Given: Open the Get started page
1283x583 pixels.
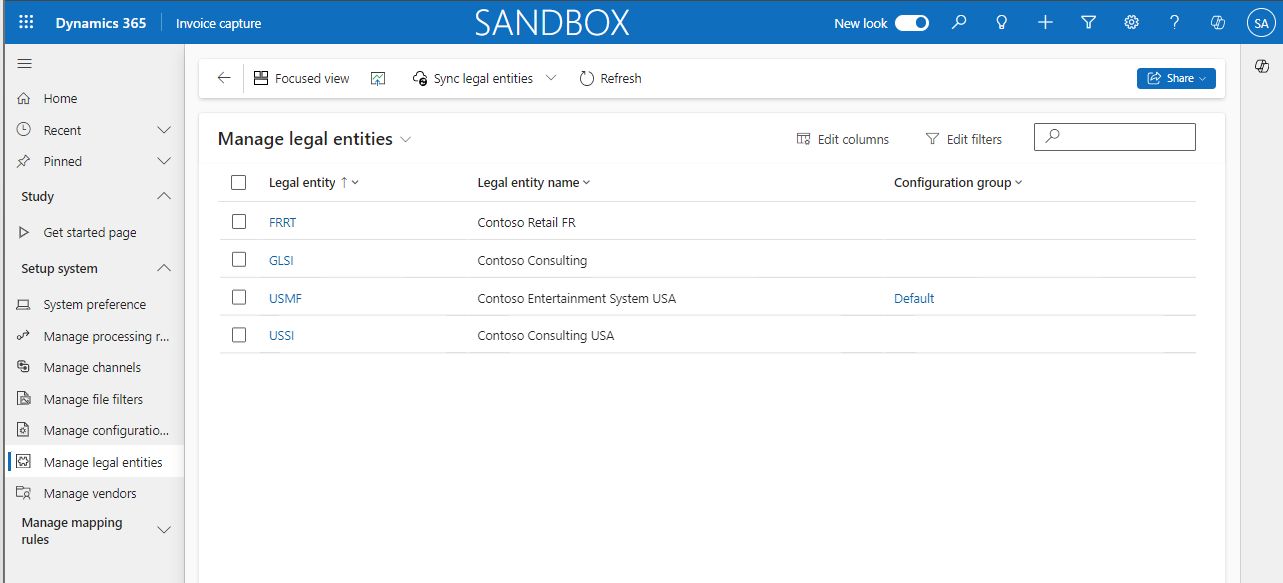Looking at the screenshot, I should (89, 231).
